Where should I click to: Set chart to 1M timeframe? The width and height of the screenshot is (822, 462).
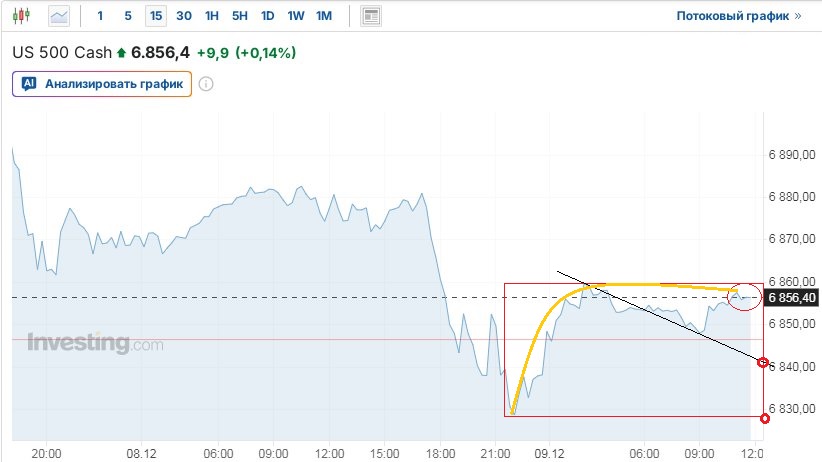click(x=324, y=16)
